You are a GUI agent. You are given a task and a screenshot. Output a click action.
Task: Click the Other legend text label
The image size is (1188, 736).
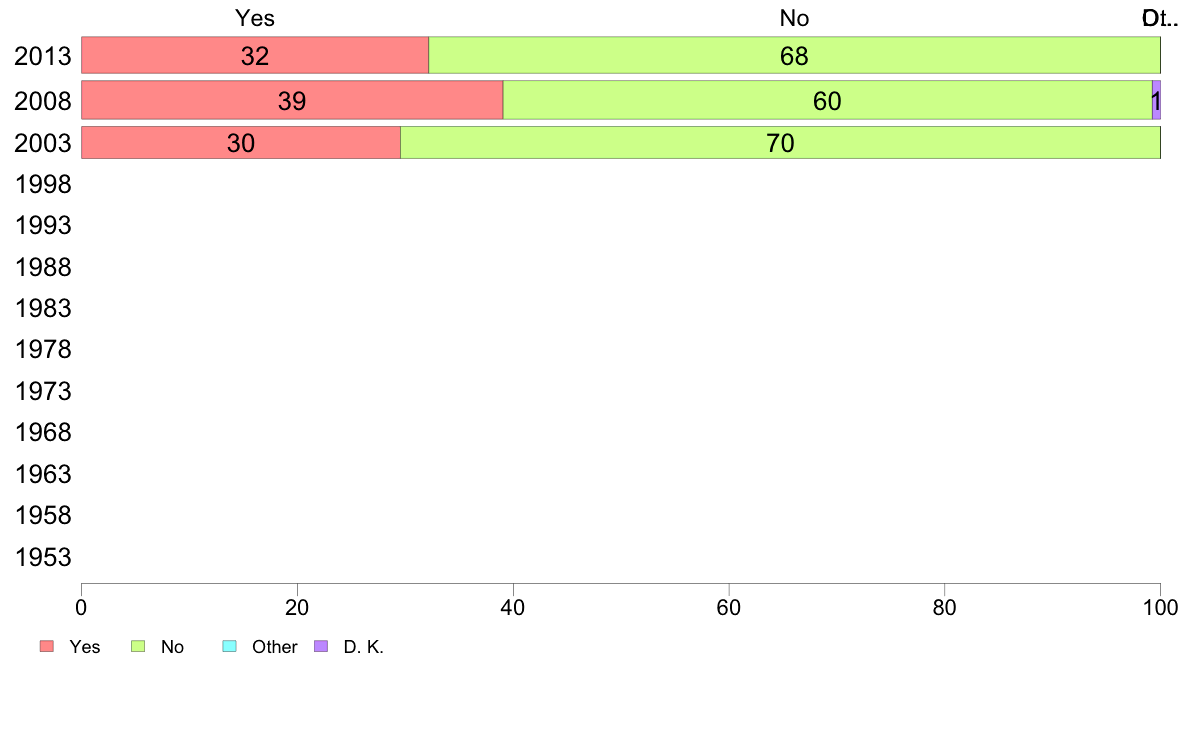tap(275, 647)
